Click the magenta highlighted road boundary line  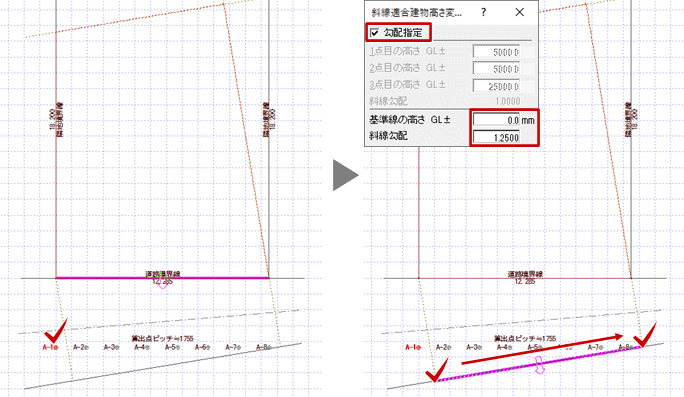pyautogui.click(x=162, y=277)
